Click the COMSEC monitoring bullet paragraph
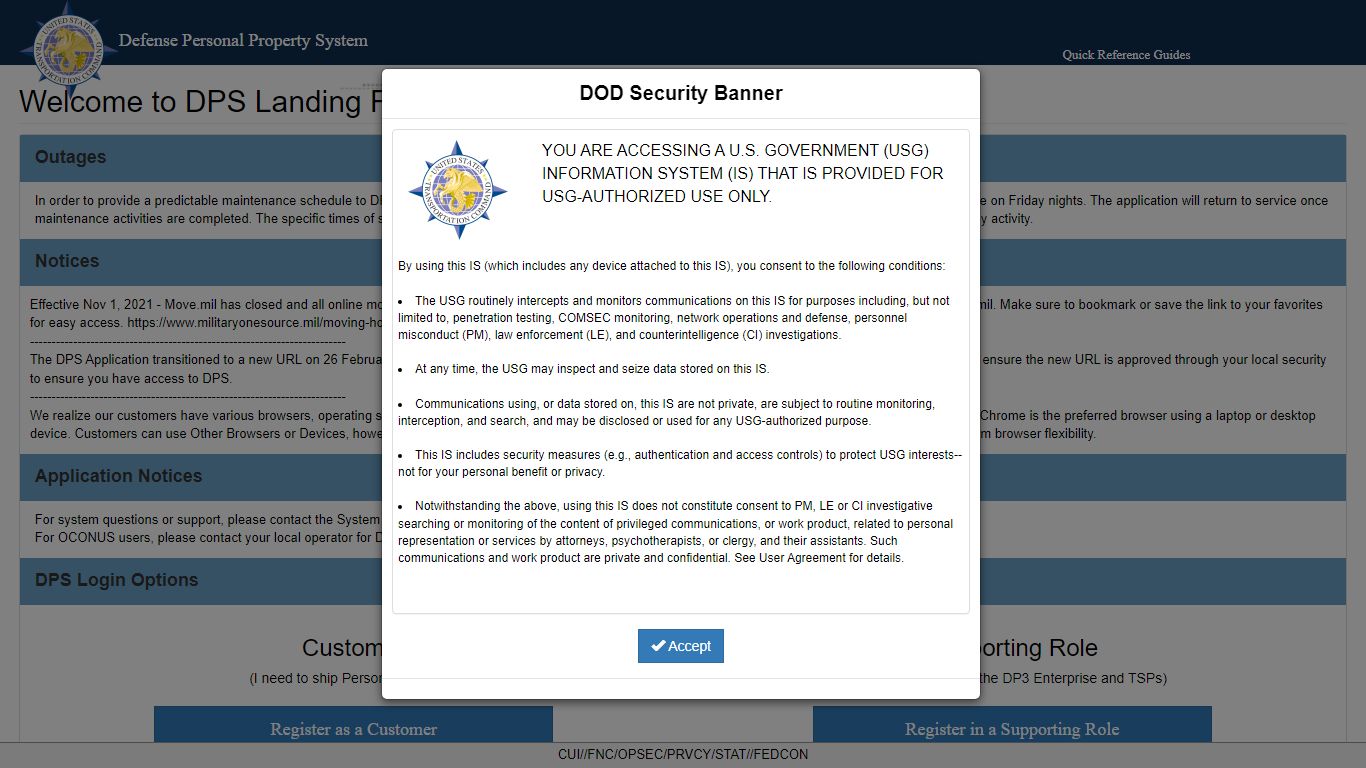The width and height of the screenshot is (1366, 768). (674, 318)
